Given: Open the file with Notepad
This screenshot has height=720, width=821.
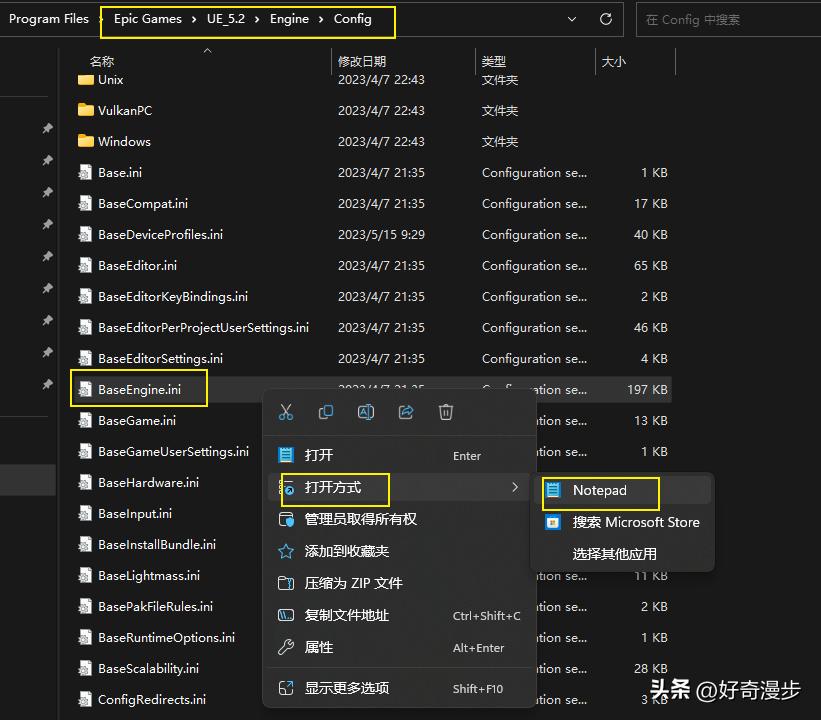Looking at the screenshot, I should click(x=599, y=493).
